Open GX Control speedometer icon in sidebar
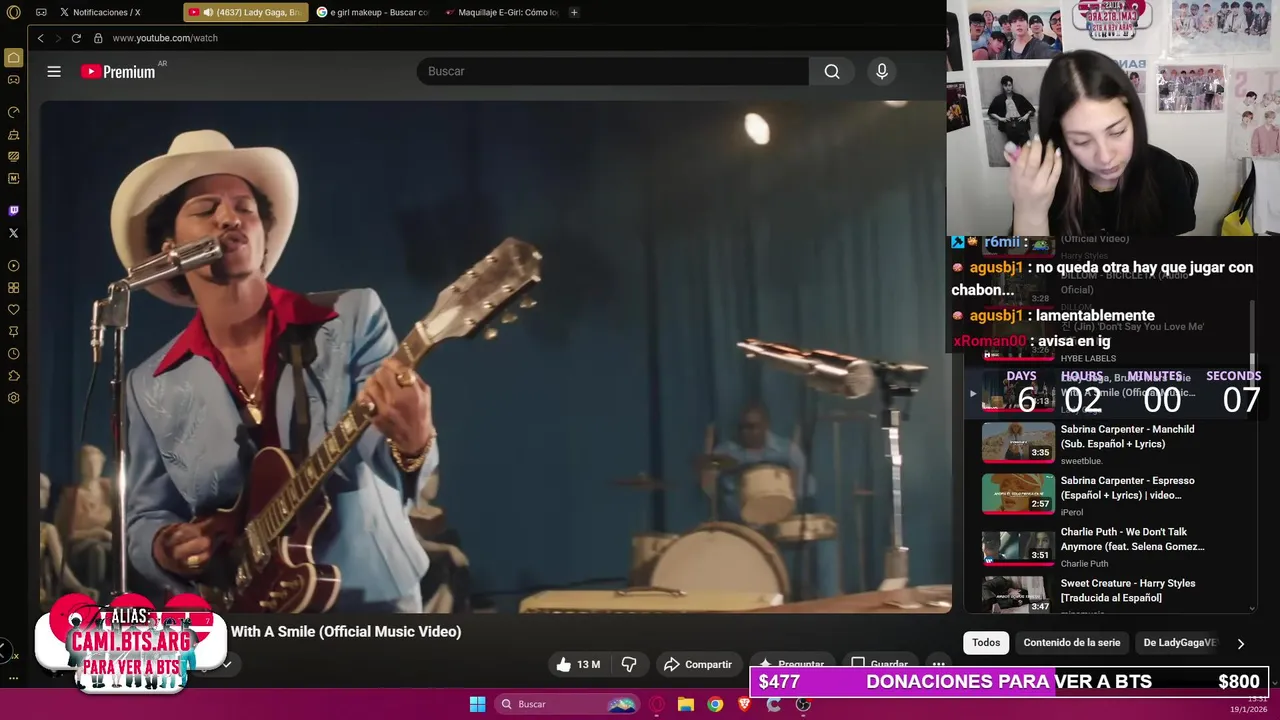1280x720 pixels. pos(13,112)
